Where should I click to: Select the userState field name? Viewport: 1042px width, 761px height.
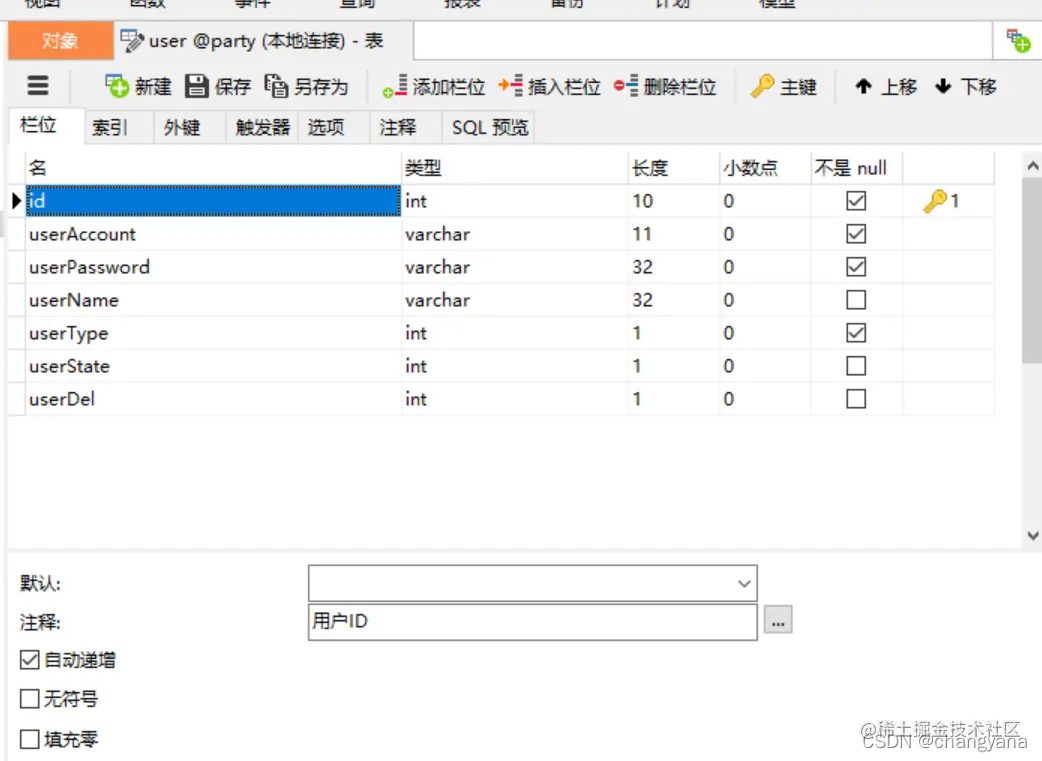click(213, 366)
